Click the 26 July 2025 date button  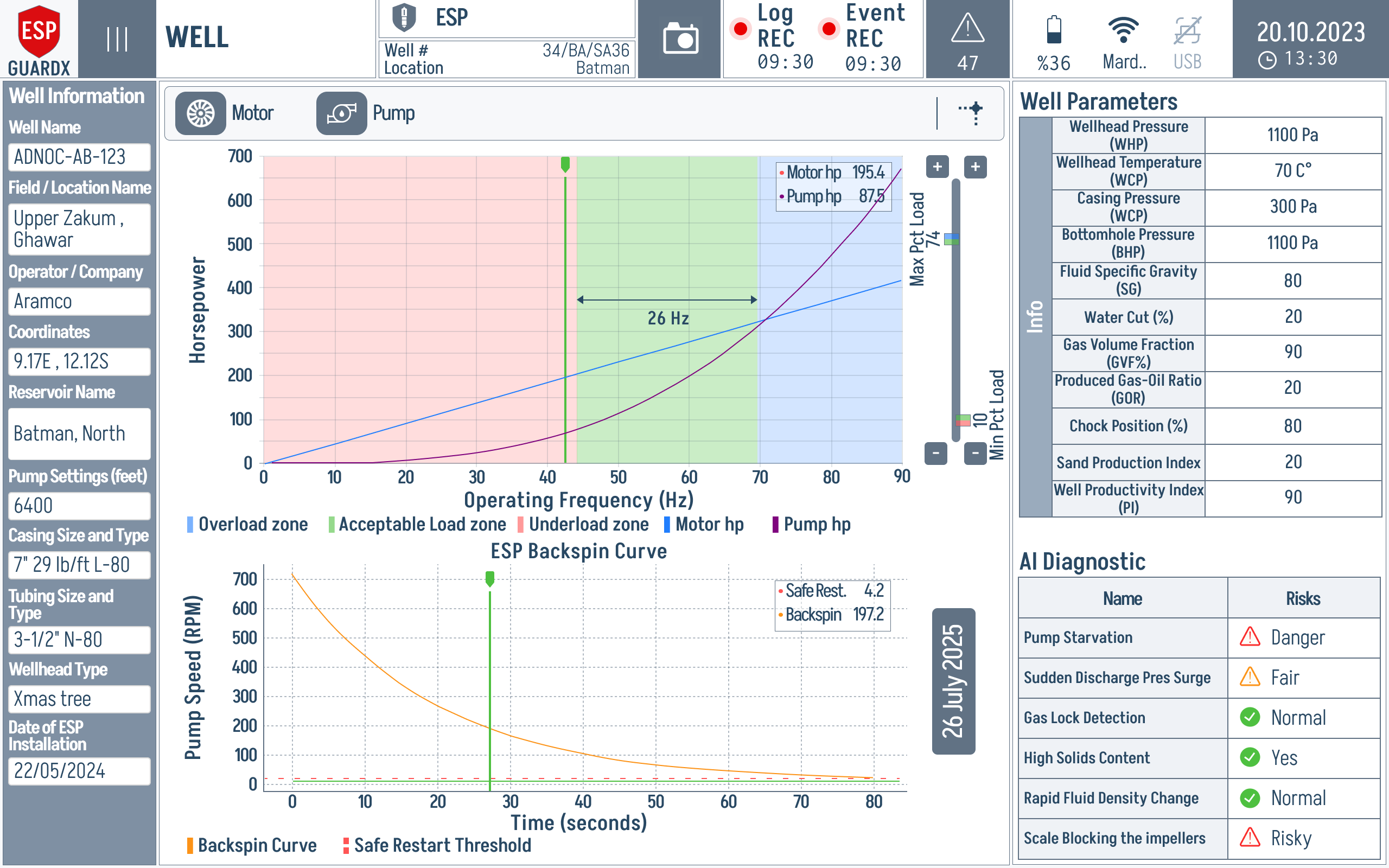(953, 681)
